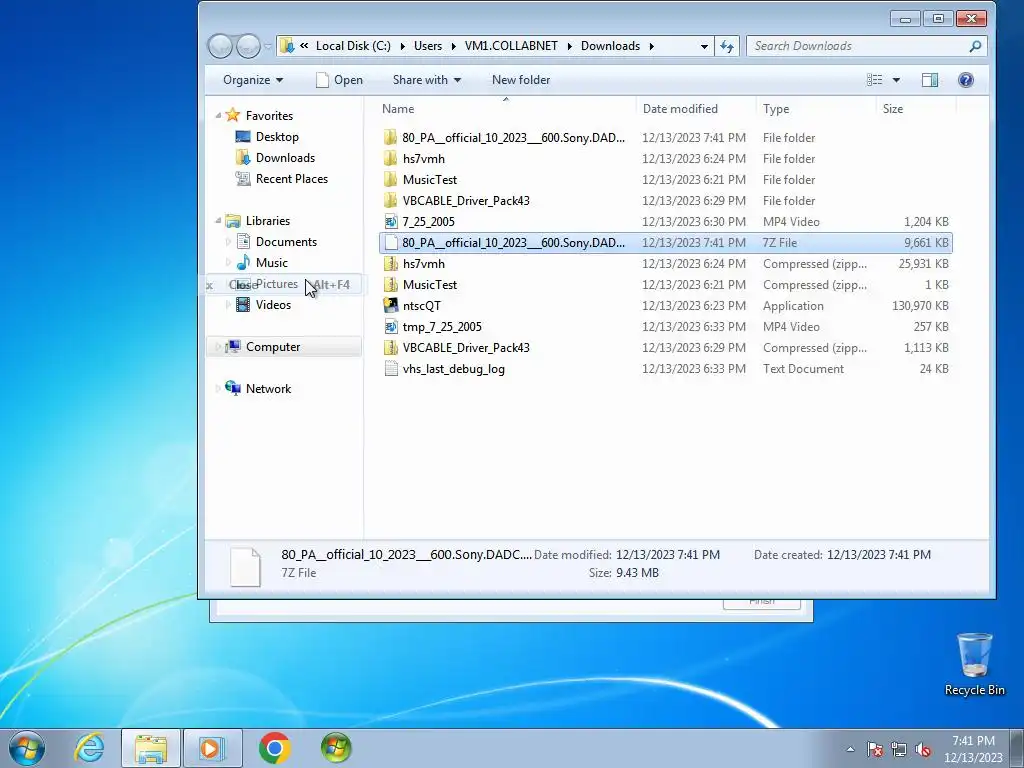1024x768 pixels.
Task: Launch Google Chrome from taskbar
Action: 274,748
